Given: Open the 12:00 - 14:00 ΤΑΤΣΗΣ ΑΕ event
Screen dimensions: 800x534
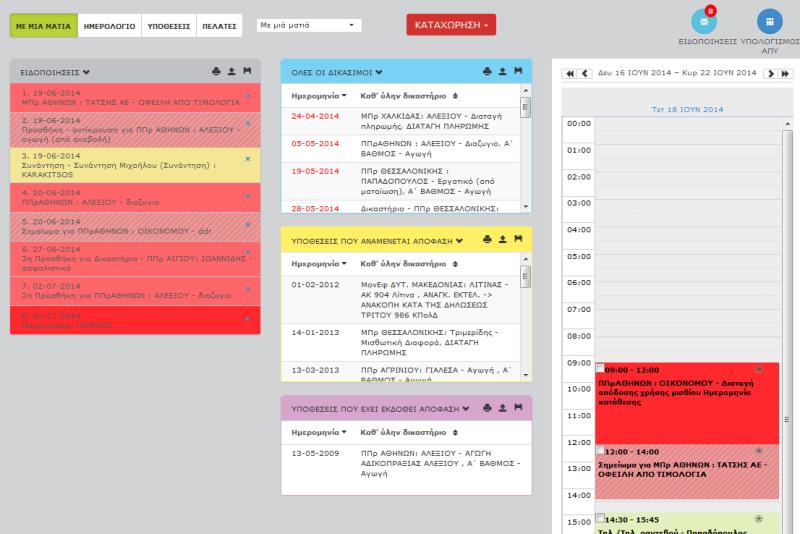Looking at the screenshot, I should pos(687,472).
